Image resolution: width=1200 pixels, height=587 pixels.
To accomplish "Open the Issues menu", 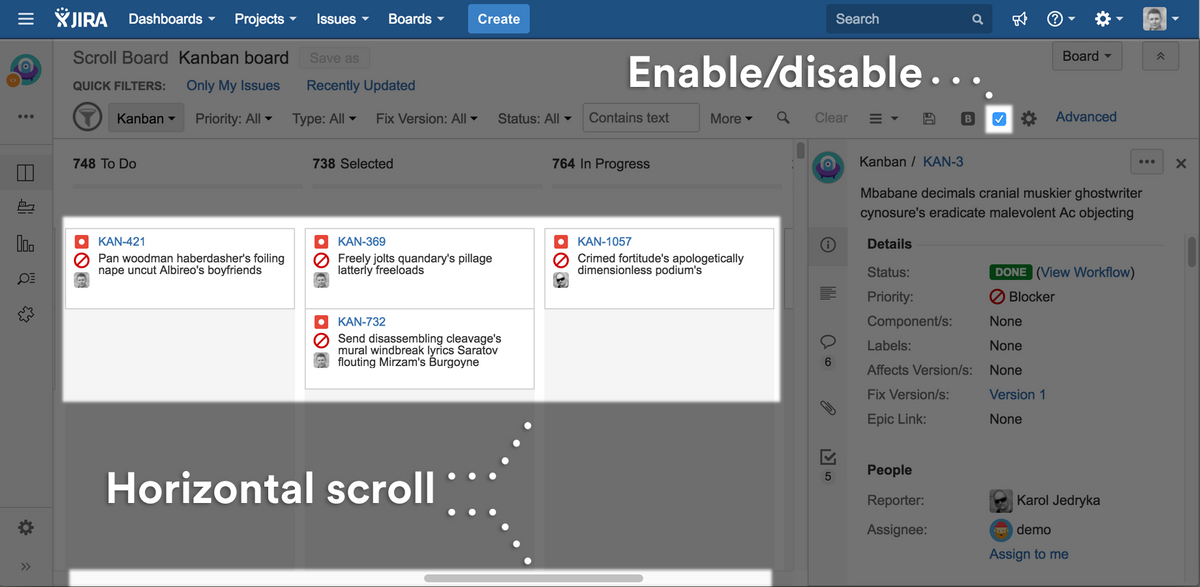I will click(342, 19).
